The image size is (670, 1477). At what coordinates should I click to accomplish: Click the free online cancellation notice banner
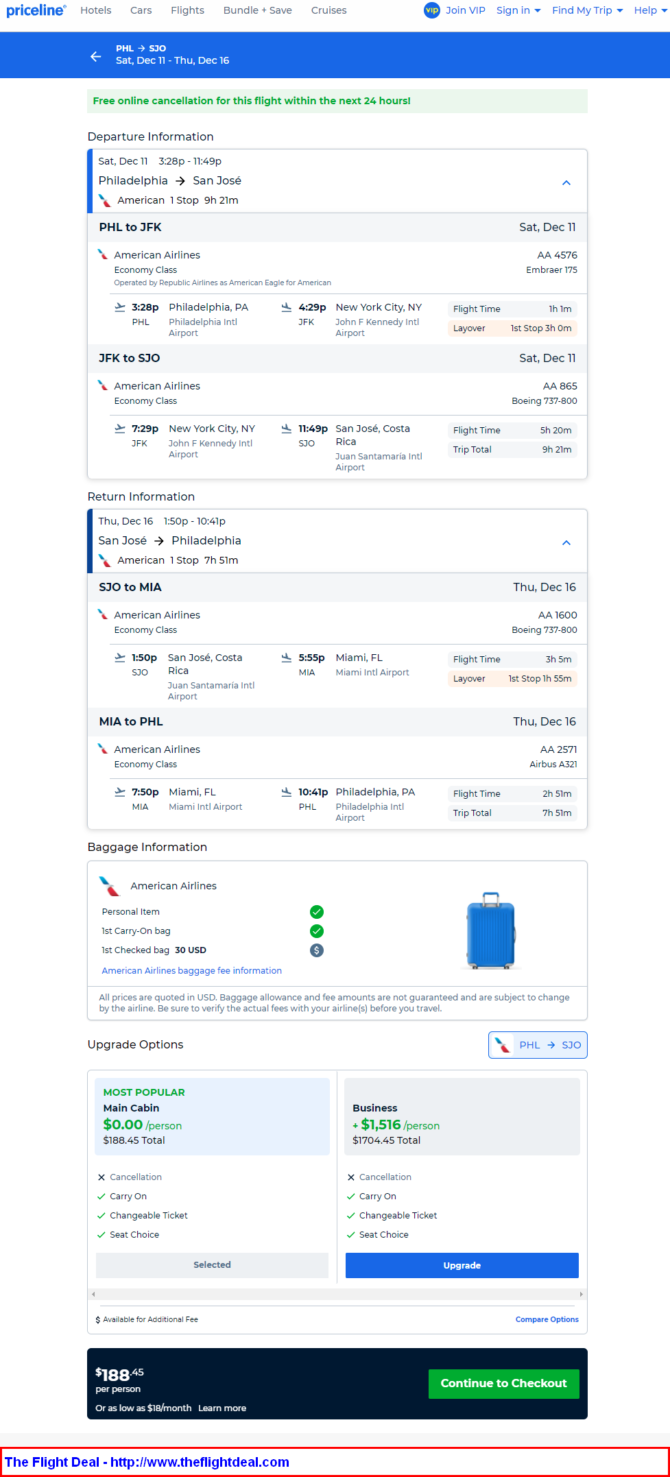pos(337,101)
